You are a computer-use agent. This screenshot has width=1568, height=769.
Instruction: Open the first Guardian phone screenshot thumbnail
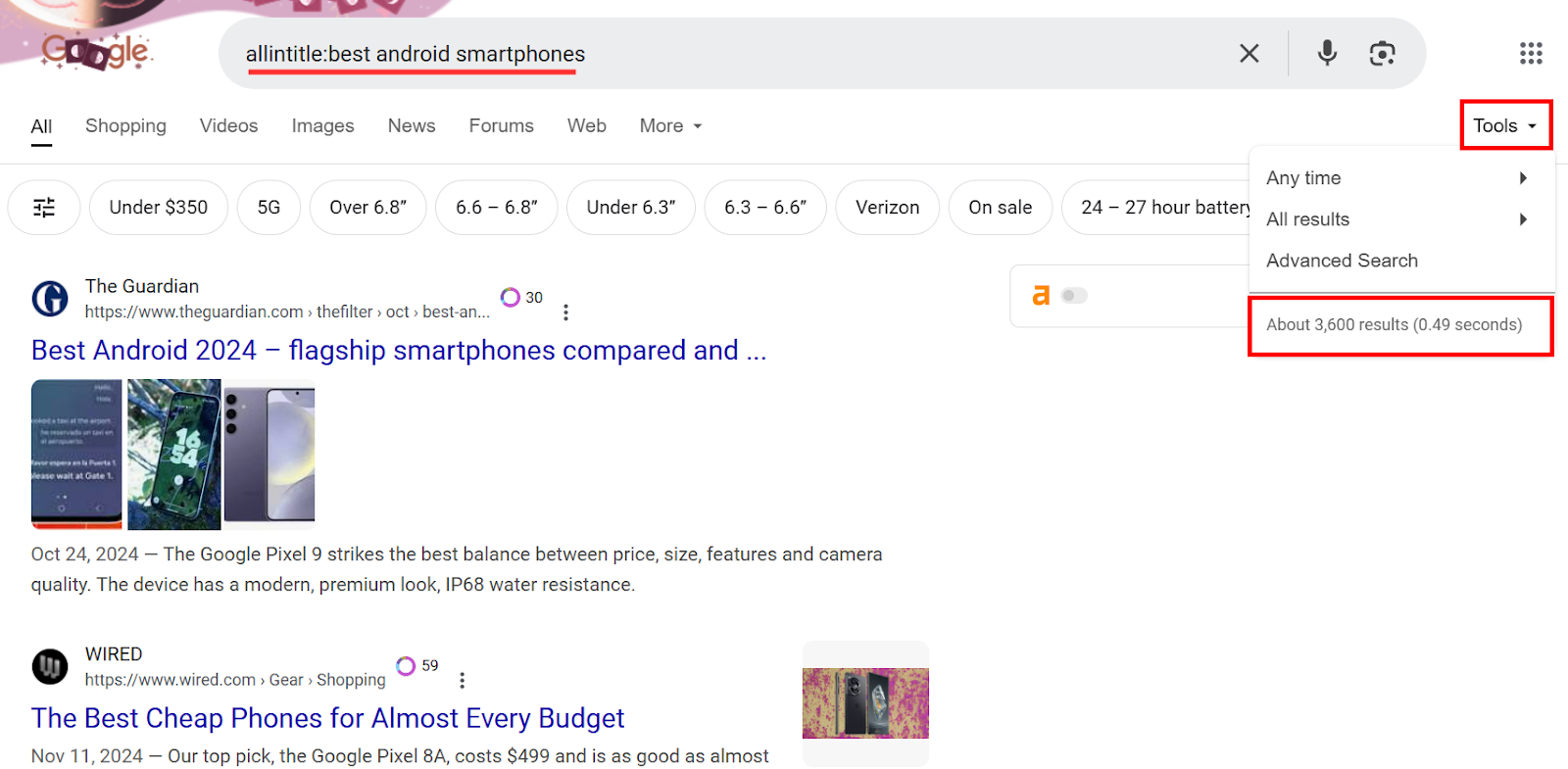point(76,454)
